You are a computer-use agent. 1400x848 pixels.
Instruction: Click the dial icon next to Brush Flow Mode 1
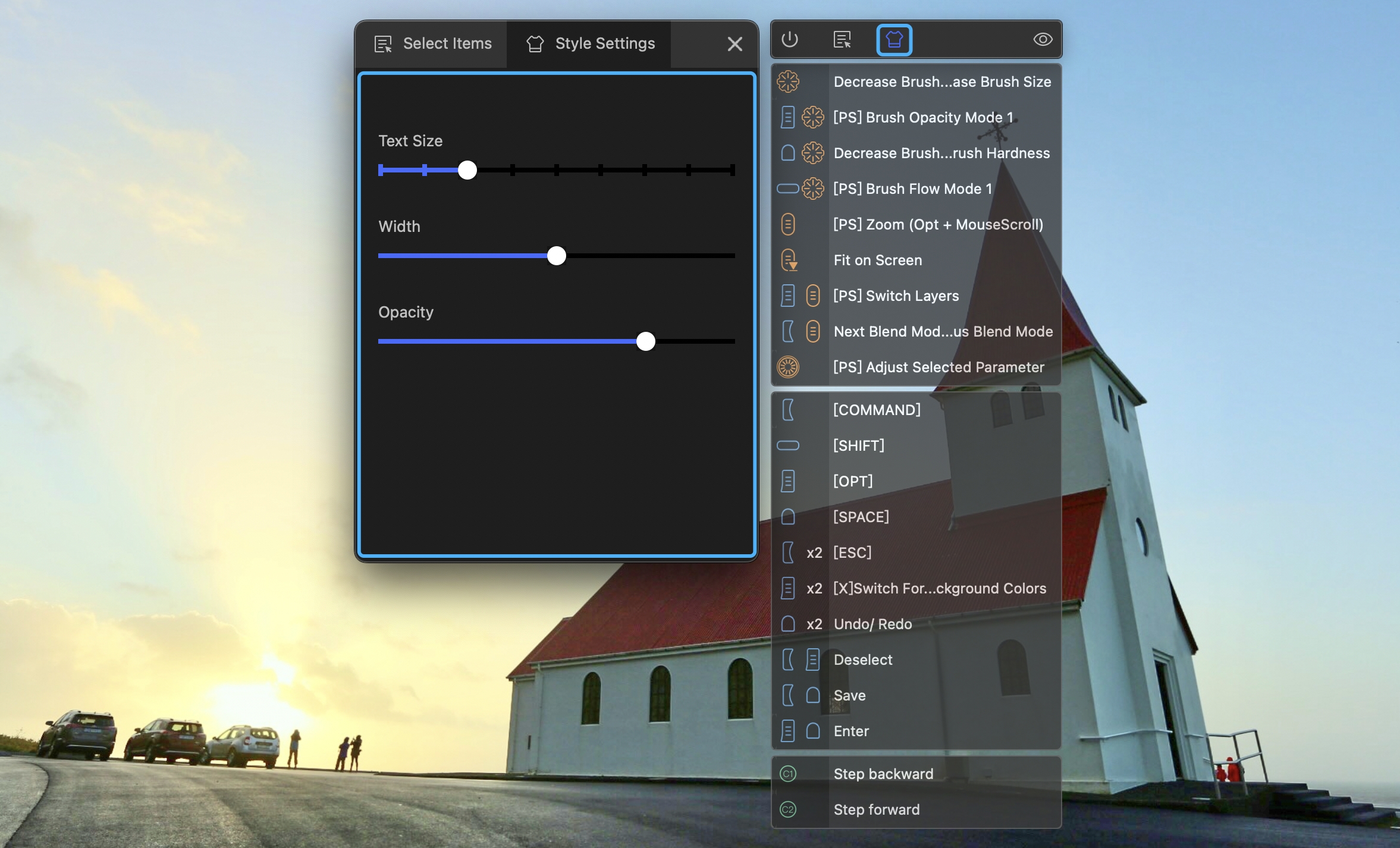pos(813,189)
